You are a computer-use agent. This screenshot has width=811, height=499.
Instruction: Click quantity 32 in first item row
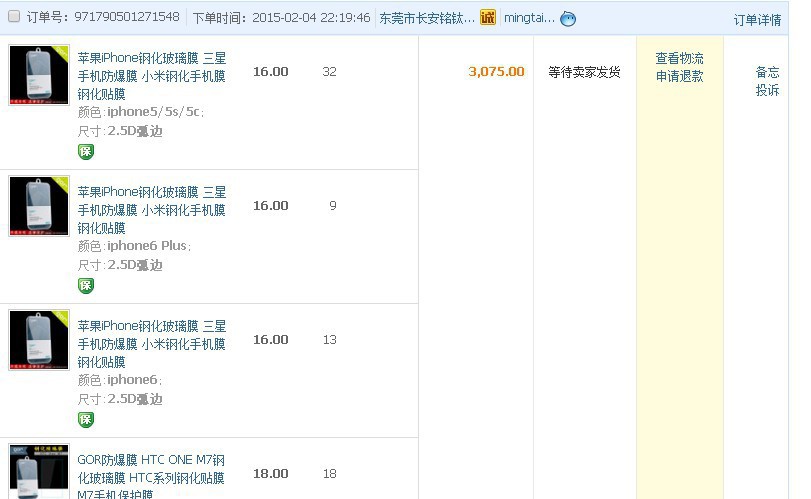click(x=329, y=71)
